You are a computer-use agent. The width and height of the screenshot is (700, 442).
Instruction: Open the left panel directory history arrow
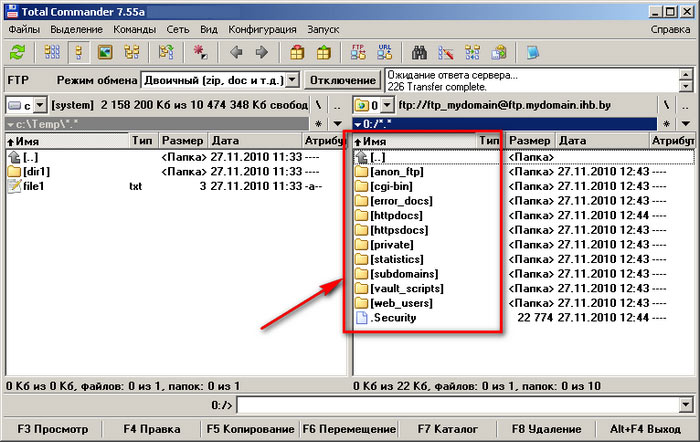pyautogui.click(x=338, y=124)
